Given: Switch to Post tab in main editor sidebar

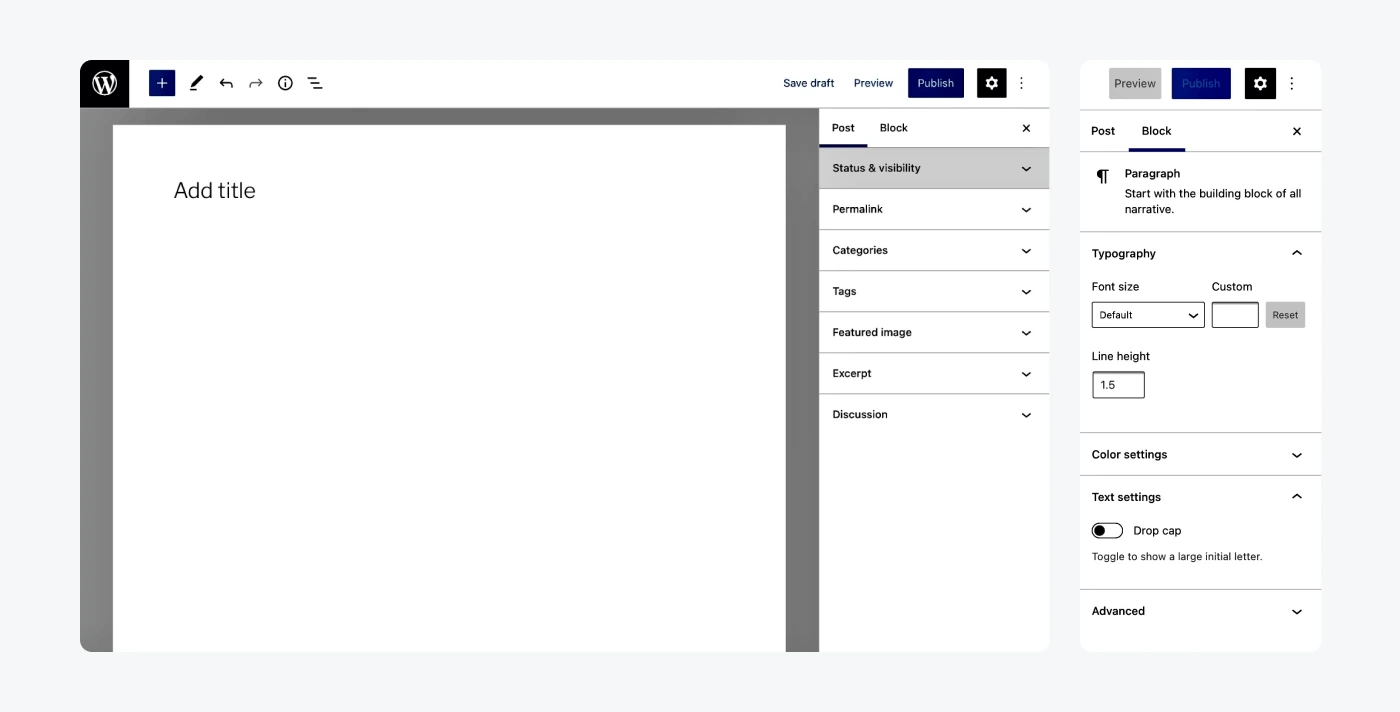Looking at the screenshot, I should click(x=843, y=128).
